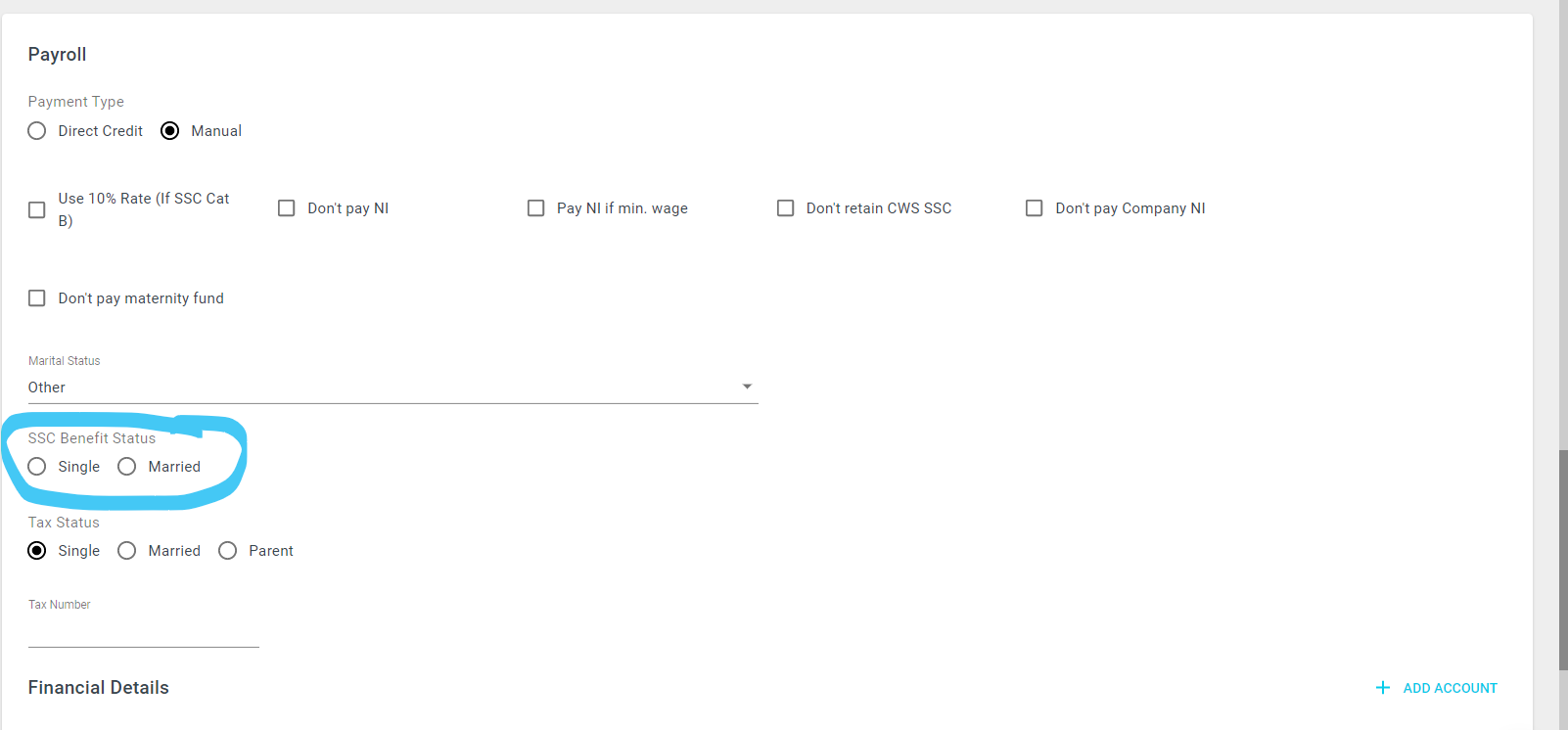
Task: Click the ADD ACCOUNT button
Action: (x=1436, y=688)
